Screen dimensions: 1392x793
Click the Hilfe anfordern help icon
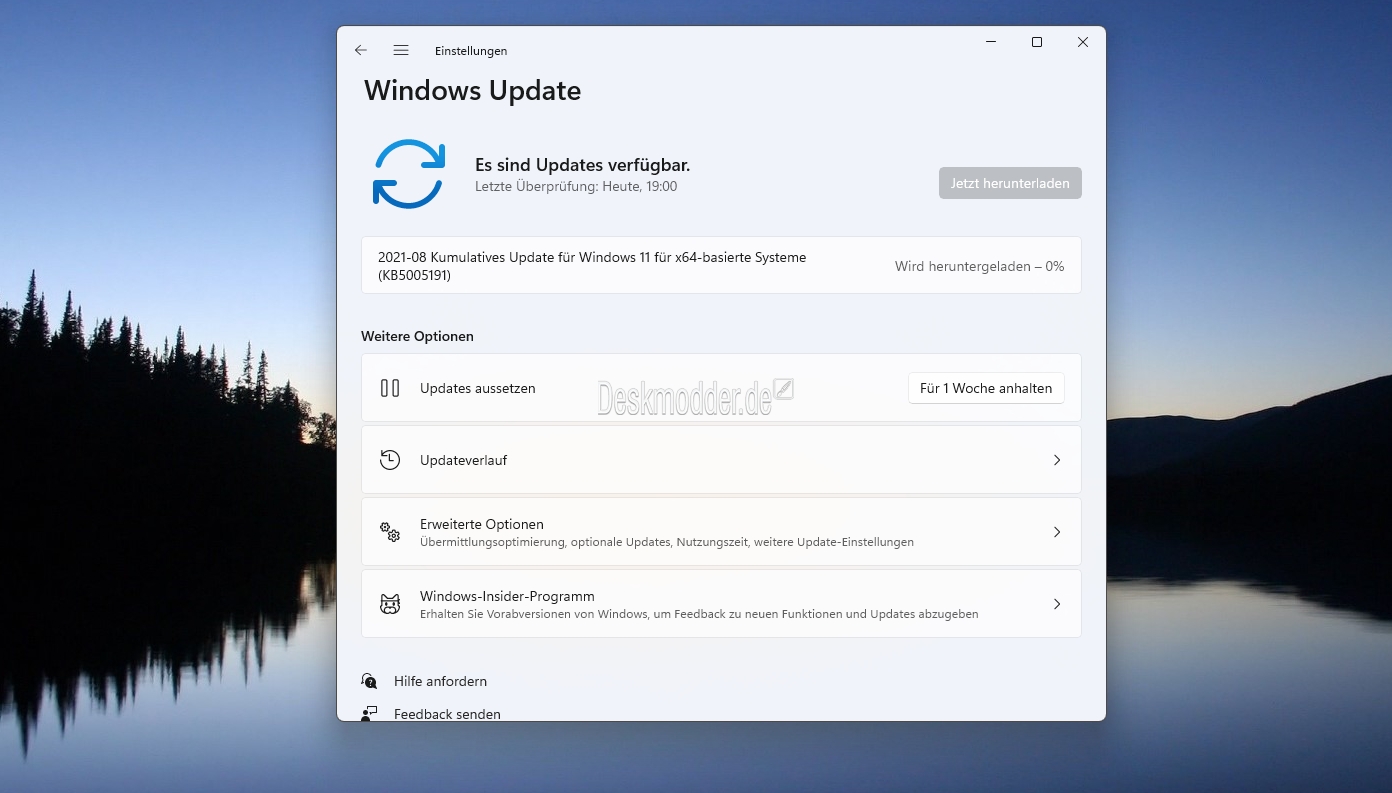(369, 681)
